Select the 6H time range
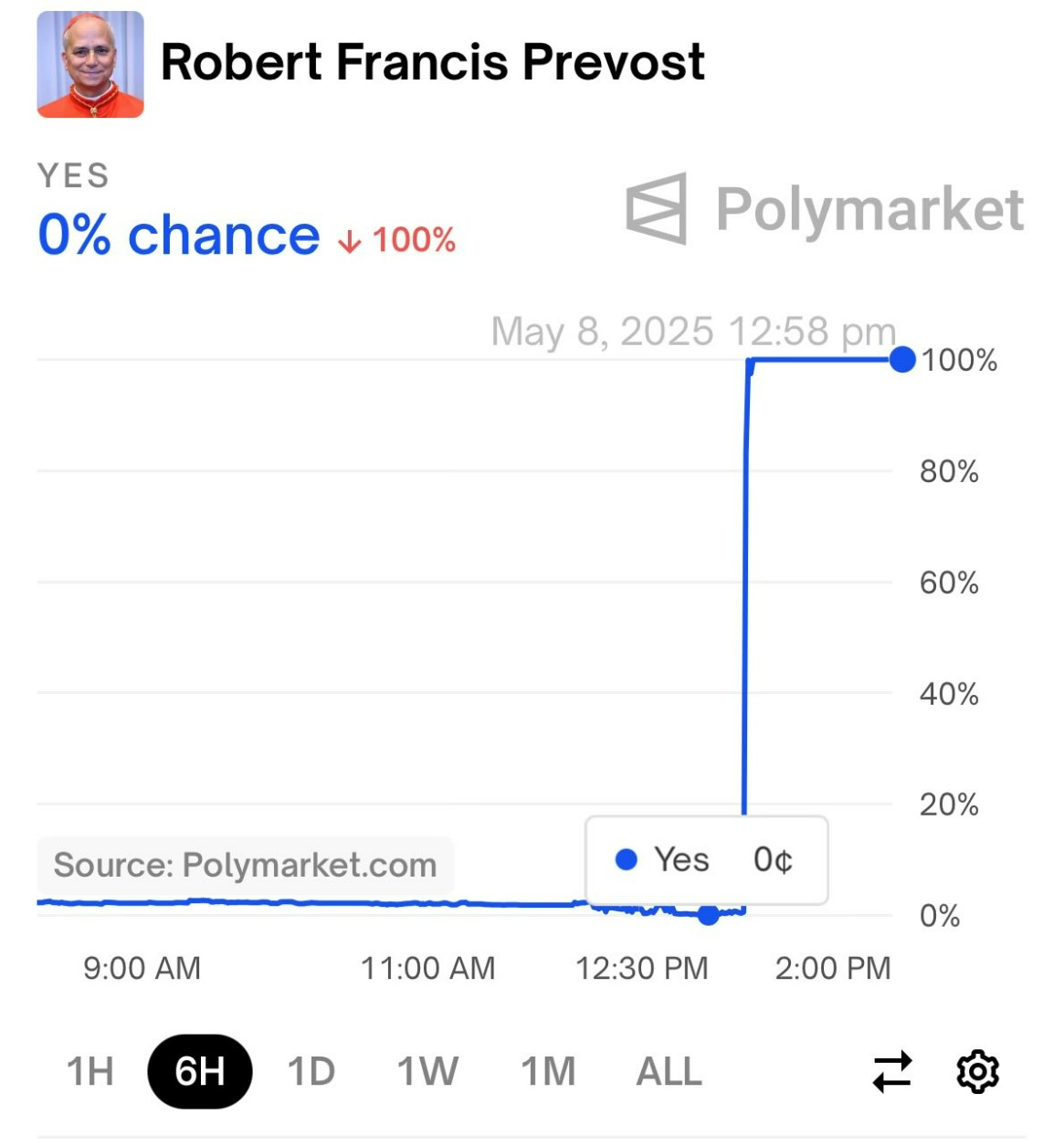Image resolution: width=1064 pixels, height=1146 pixels. coord(199,1071)
